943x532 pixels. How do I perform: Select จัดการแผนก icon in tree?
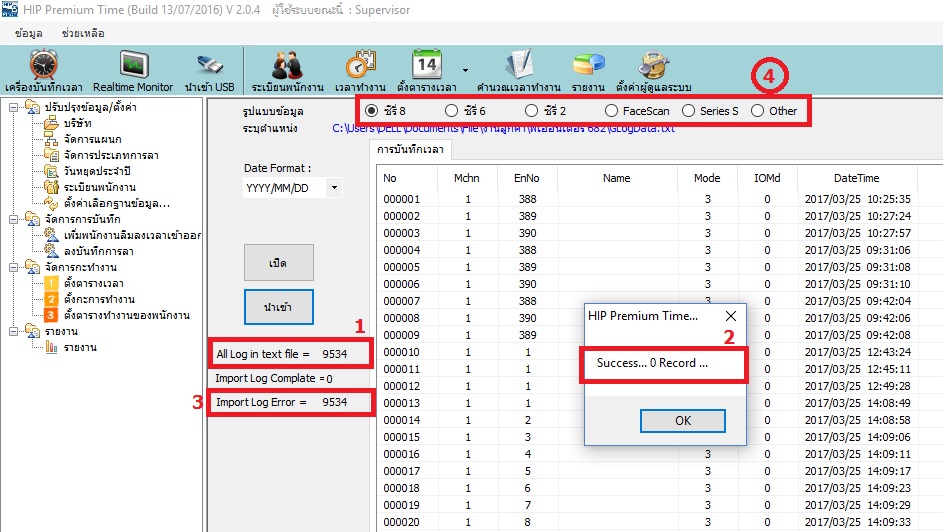tap(51, 139)
